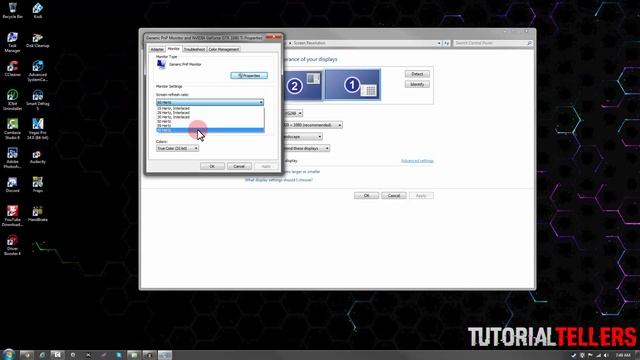Launch Vegas Pro 14.0 shortcut
The height and width of the screenshot is (360, 640).
(38, 129)
